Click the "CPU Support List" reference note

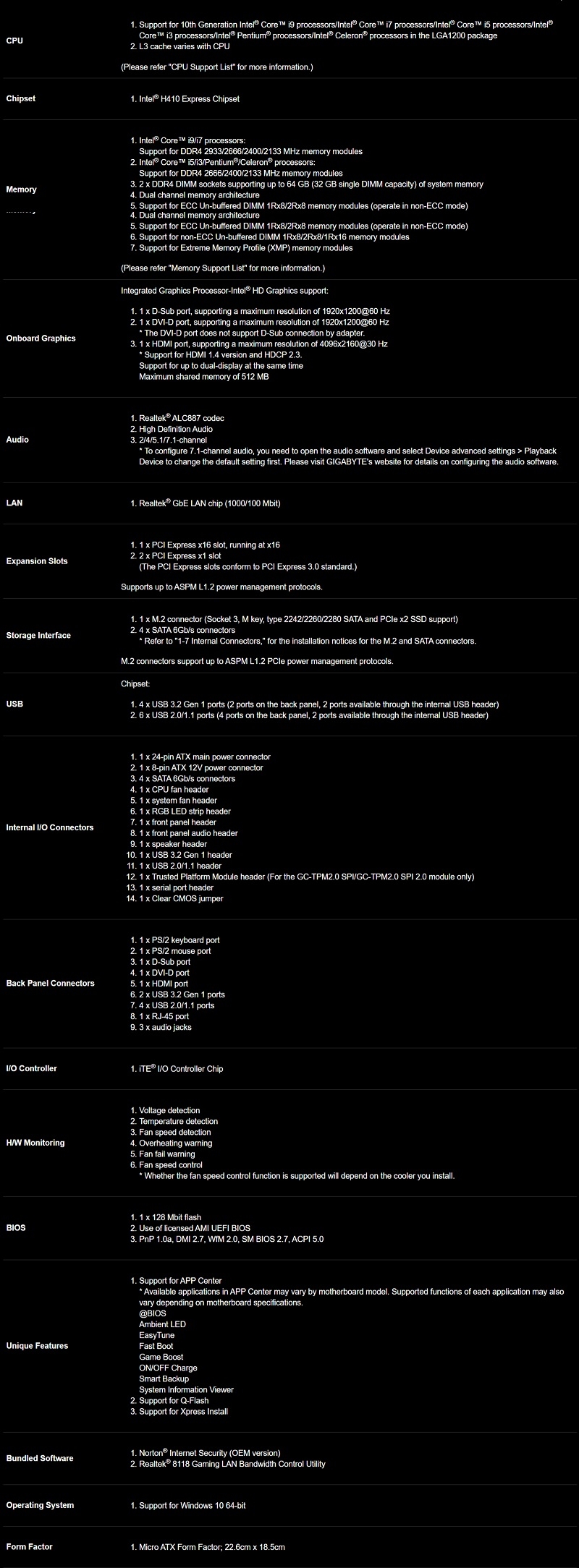click(216, 67)
